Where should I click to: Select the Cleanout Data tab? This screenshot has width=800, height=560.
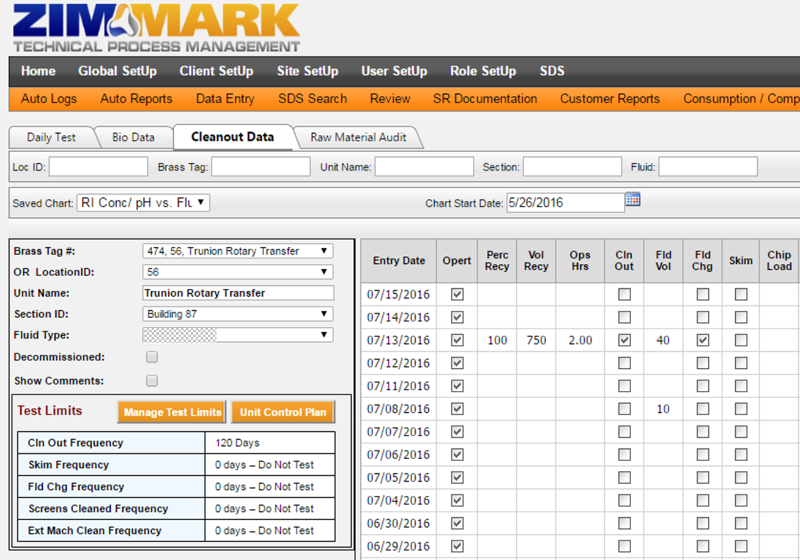tap(233, 137)
